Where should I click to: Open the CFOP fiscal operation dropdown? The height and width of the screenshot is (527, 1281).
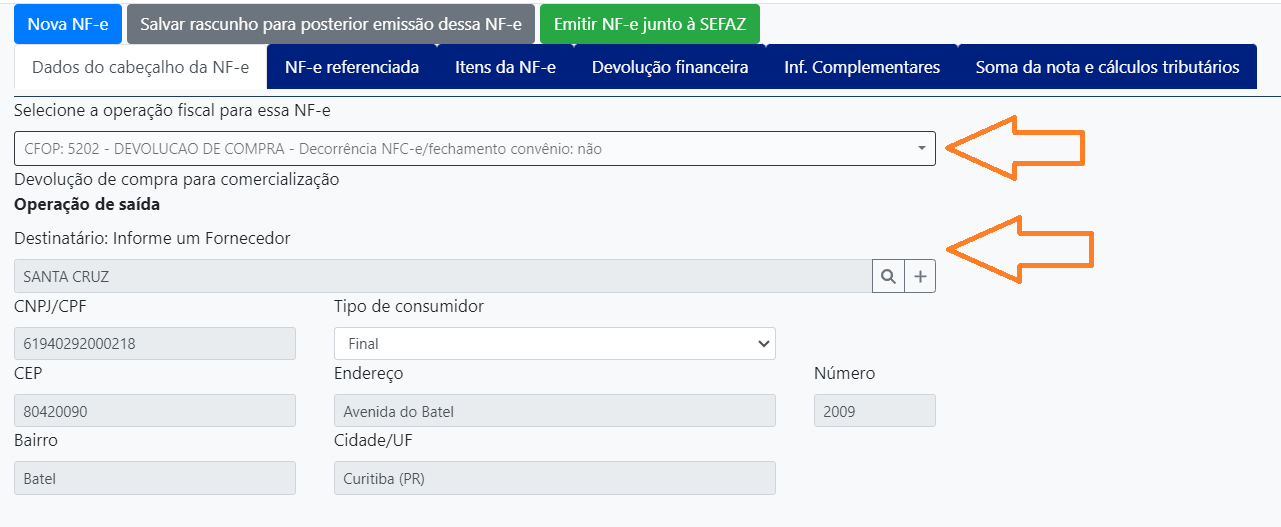[x=475, y=149]
